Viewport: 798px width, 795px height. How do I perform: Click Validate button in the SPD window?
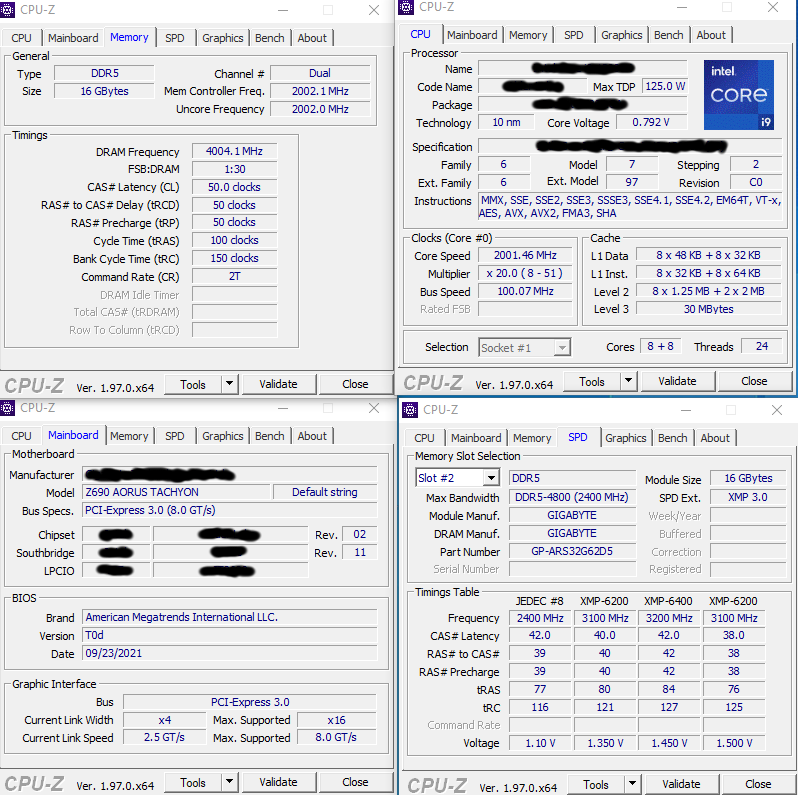(681, 784)
